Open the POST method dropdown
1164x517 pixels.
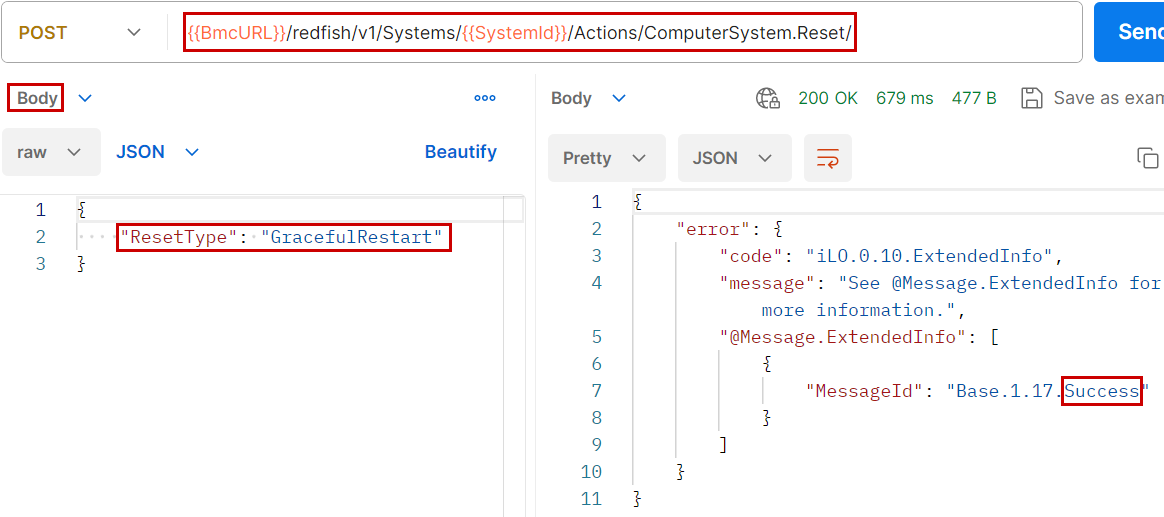[80, 33]
